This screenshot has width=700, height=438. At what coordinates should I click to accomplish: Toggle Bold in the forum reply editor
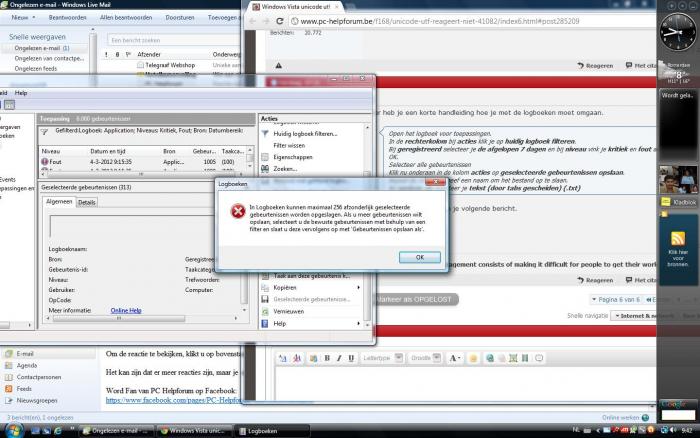point(327,358)
